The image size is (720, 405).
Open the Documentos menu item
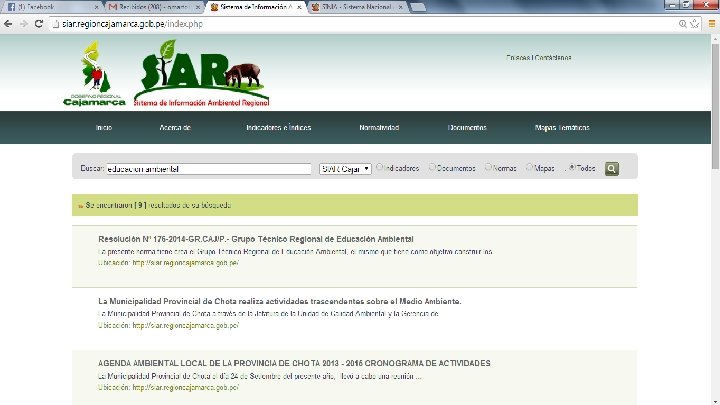(467, 128)
